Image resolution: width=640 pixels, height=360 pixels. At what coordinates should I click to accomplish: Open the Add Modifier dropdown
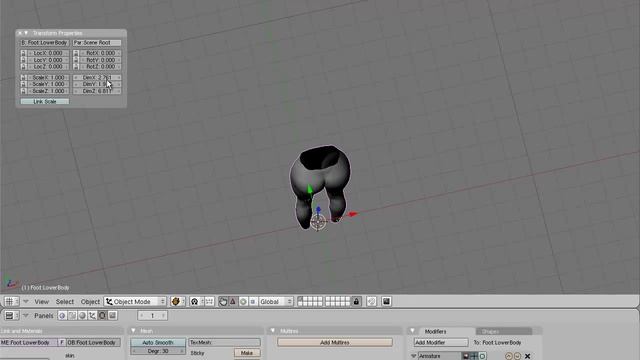[441, 342]
